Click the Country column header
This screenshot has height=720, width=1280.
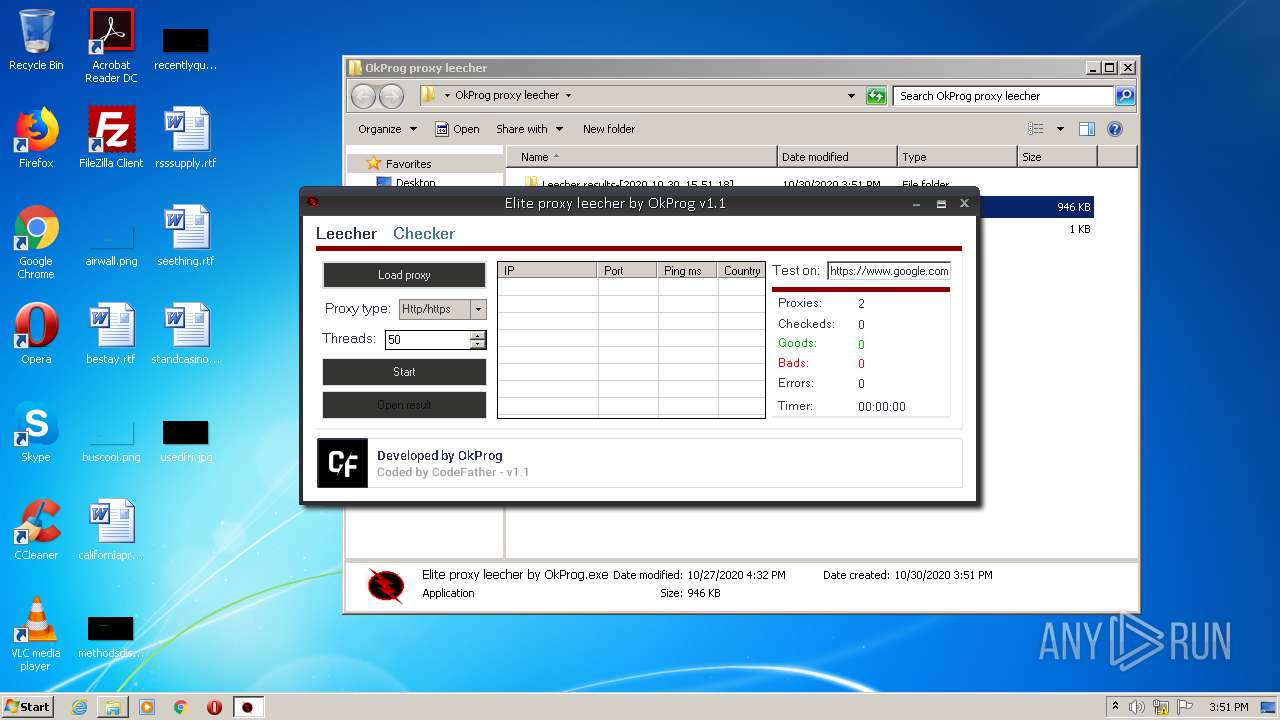coord(741,271)
